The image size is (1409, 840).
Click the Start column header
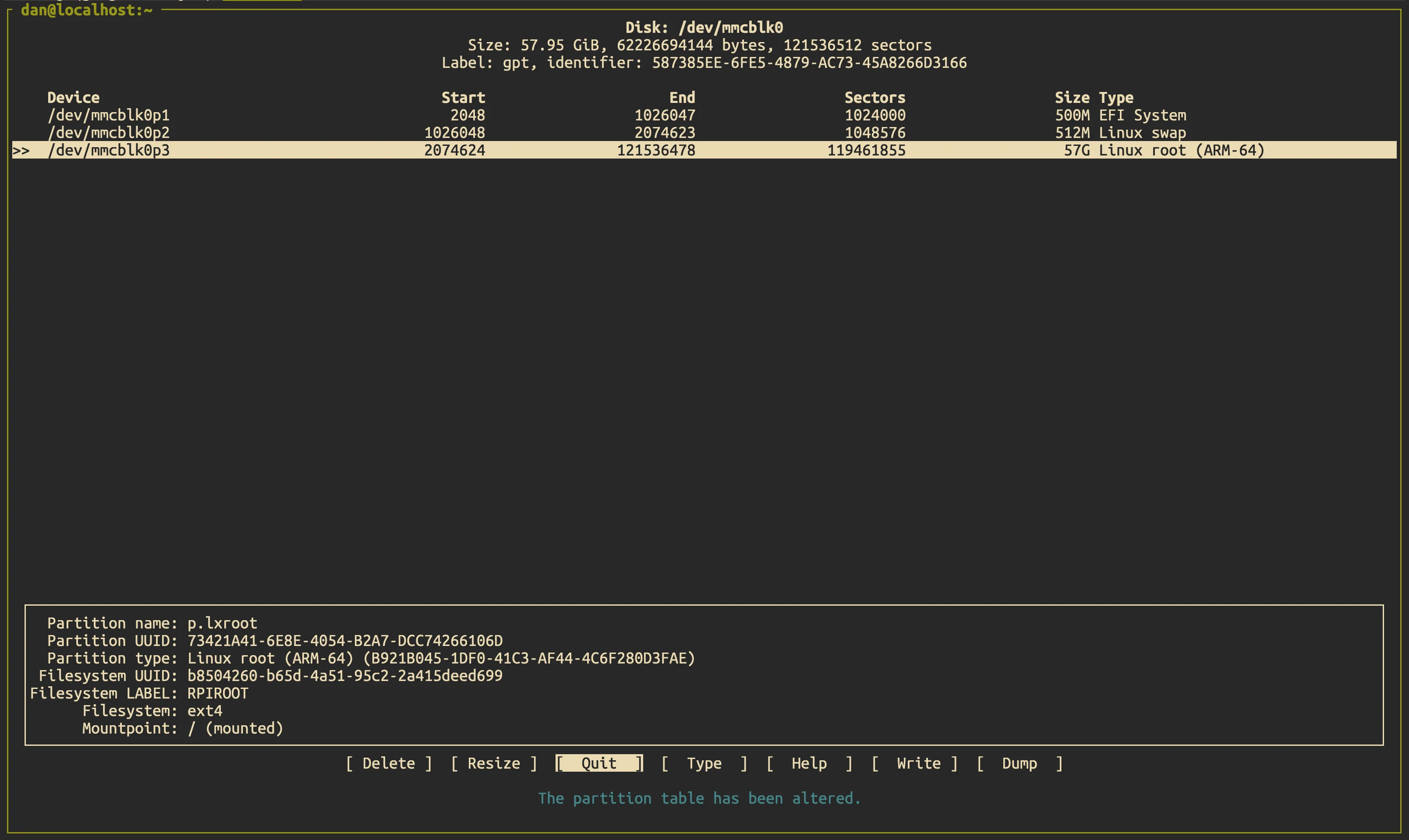click(463, 97)
